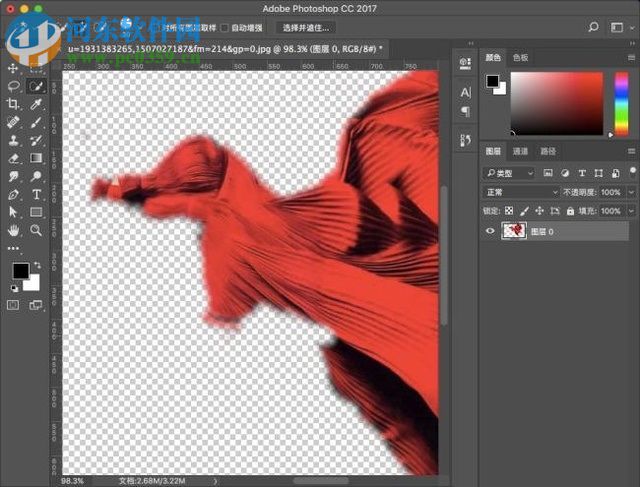Switch to the 色板 swatches tab
640x487 pixels.
click(521, 58)
